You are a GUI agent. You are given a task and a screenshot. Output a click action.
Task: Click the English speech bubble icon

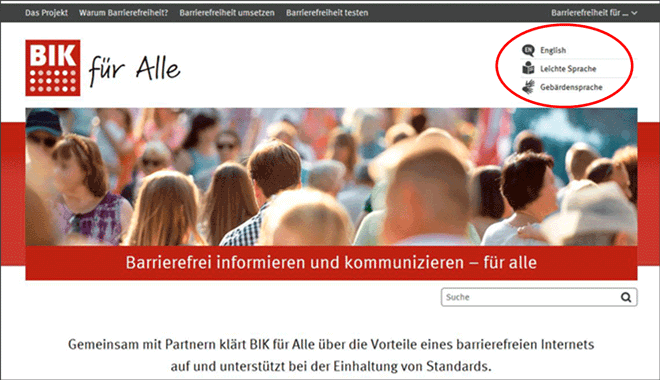point(528,50)
